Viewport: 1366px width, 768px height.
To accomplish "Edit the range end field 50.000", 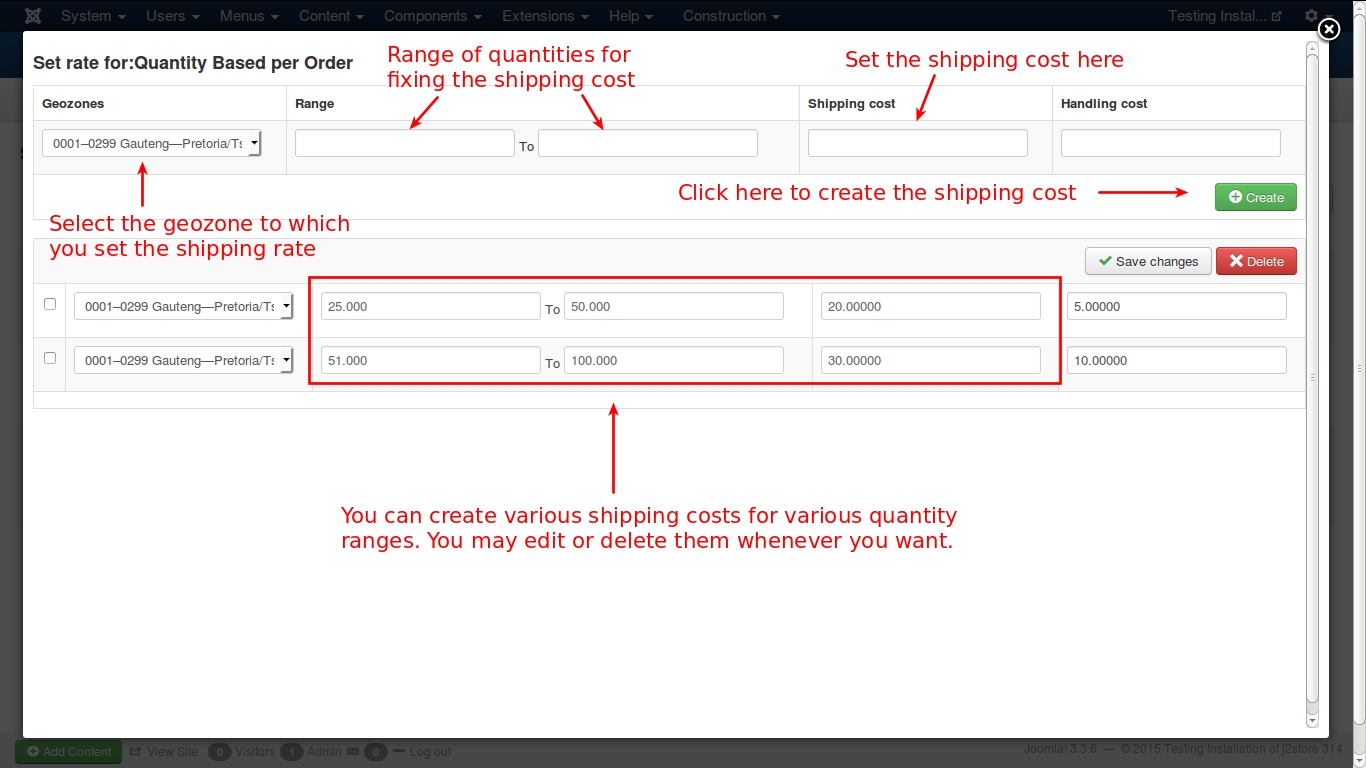I will coord(674,306).
